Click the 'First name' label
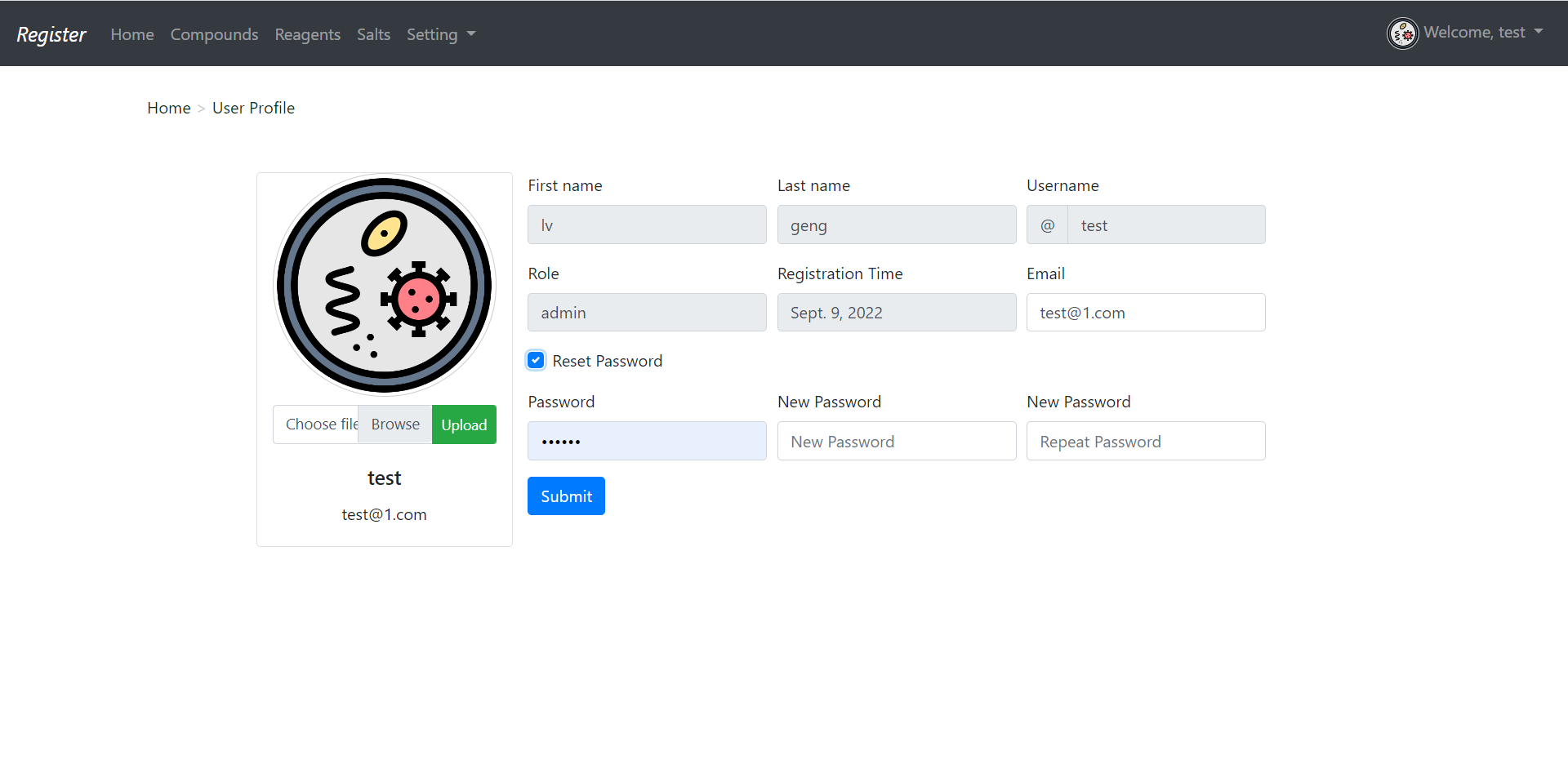This screenshot has height=769, width=1568. pyautogui.click(x=565, y=185)
